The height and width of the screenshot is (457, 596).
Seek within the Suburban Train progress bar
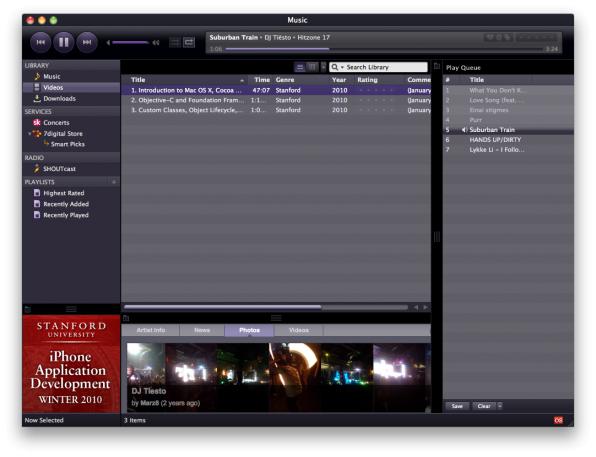pyautogui.click(x=384, y=49)
